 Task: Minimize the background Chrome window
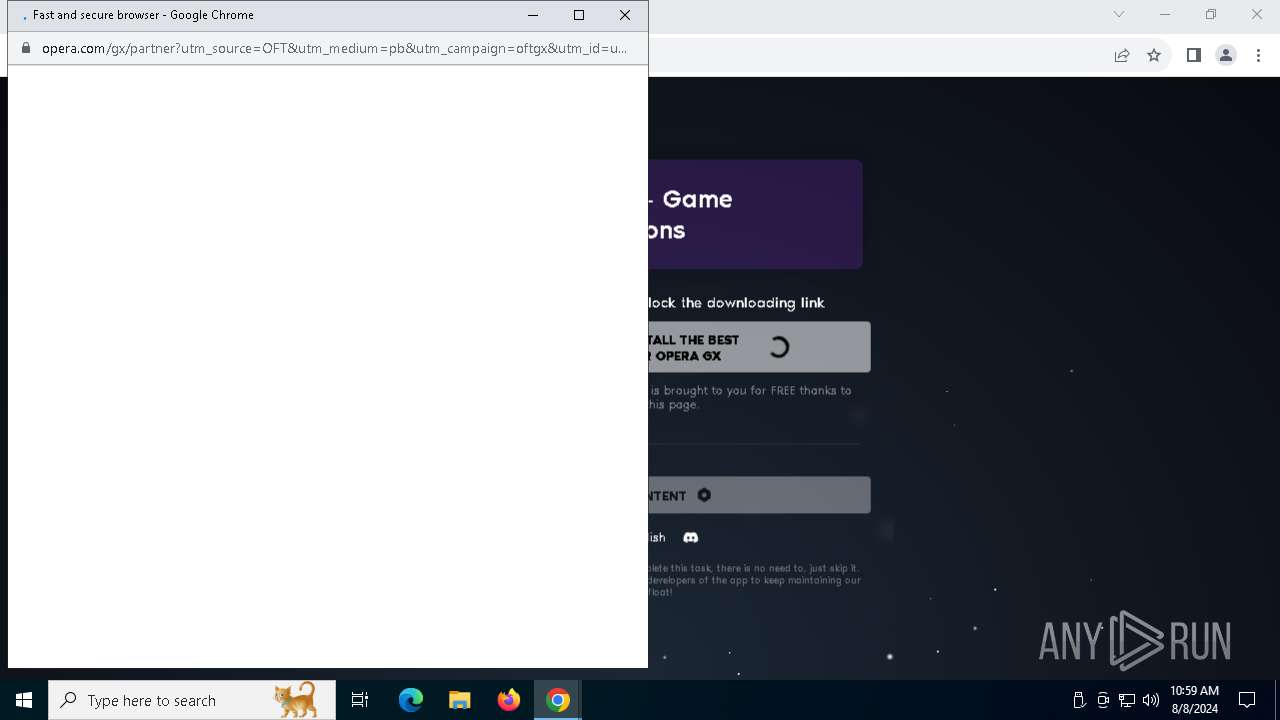click(1165, 14)
